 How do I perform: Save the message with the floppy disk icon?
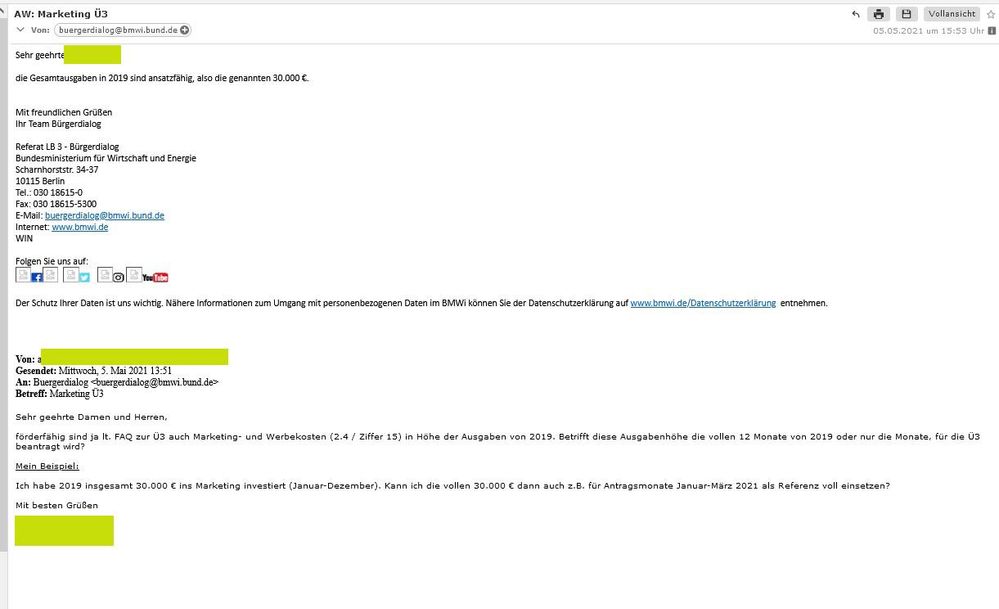[906, 14]
